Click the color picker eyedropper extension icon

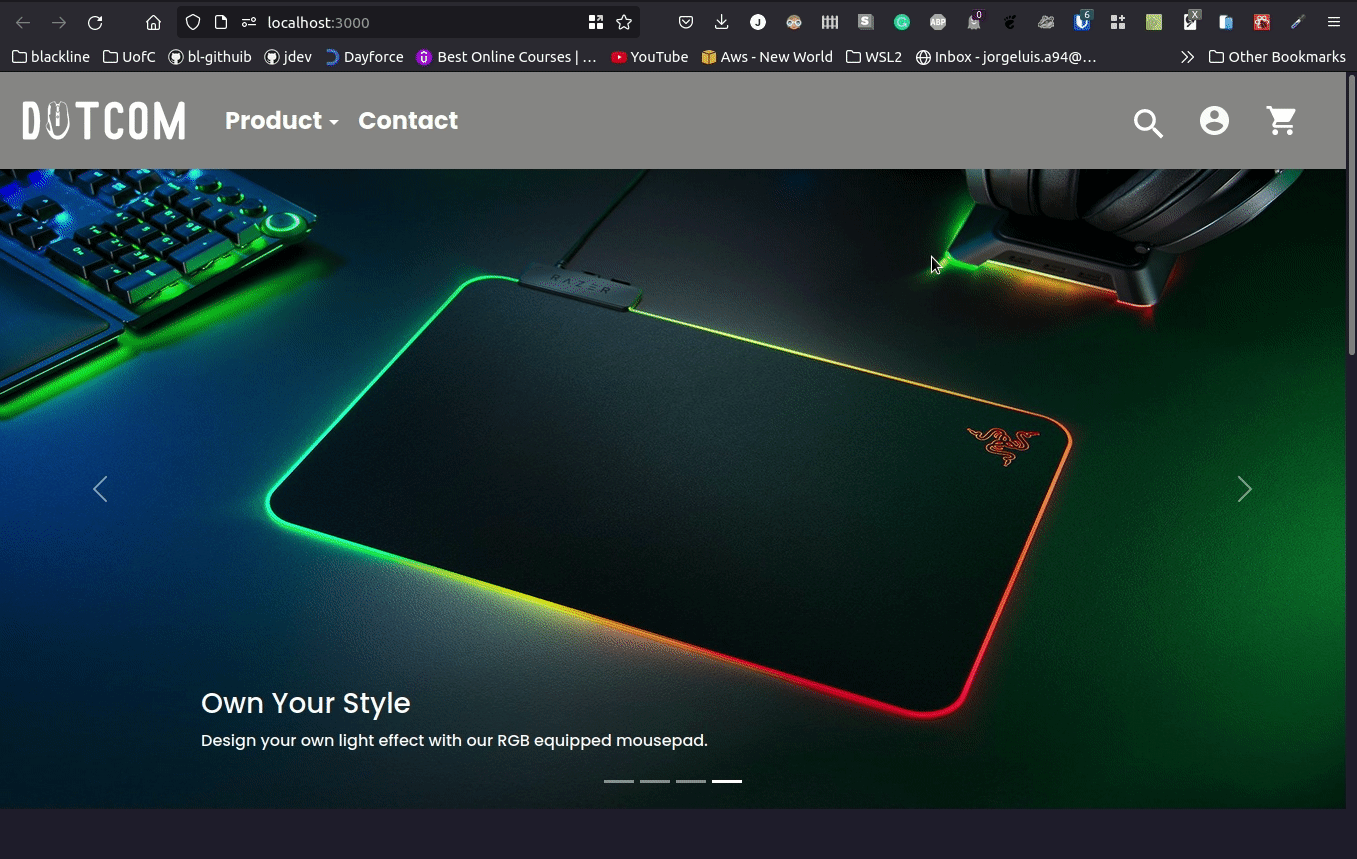point(1298,22)
